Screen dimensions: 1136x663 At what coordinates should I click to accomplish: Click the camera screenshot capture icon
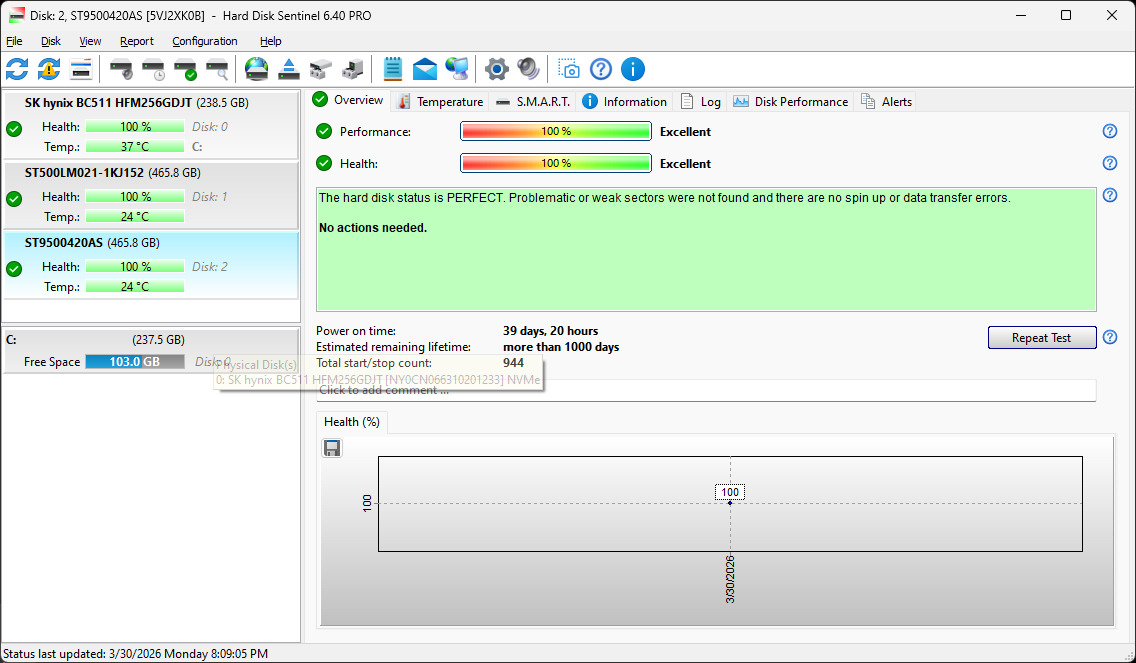(569, 70)
